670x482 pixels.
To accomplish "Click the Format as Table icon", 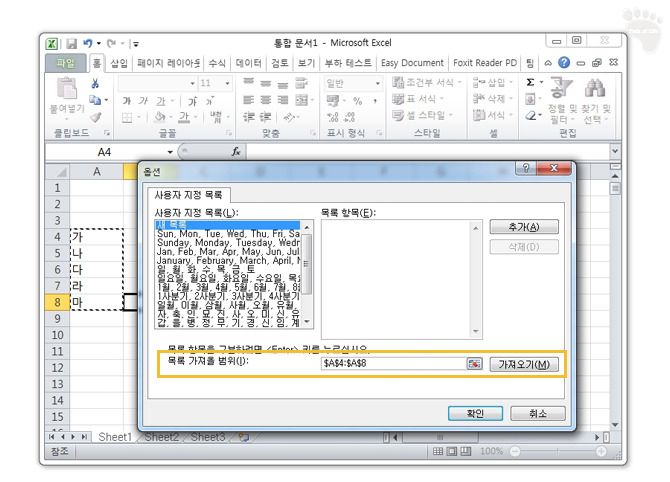I will coord(398,99).
